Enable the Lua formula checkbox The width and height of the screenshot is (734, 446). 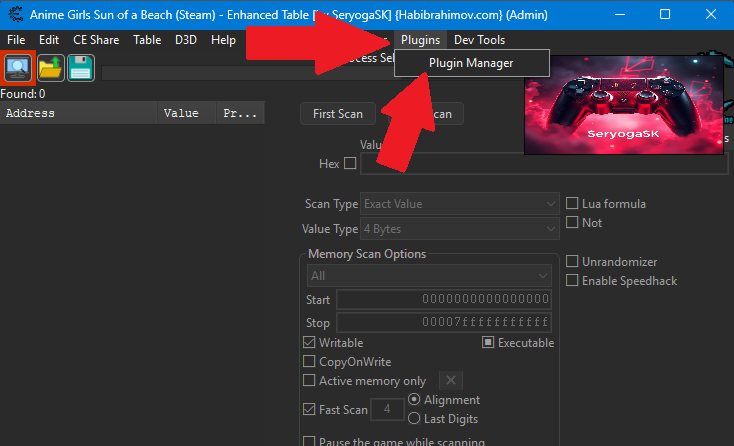(572, 203)
